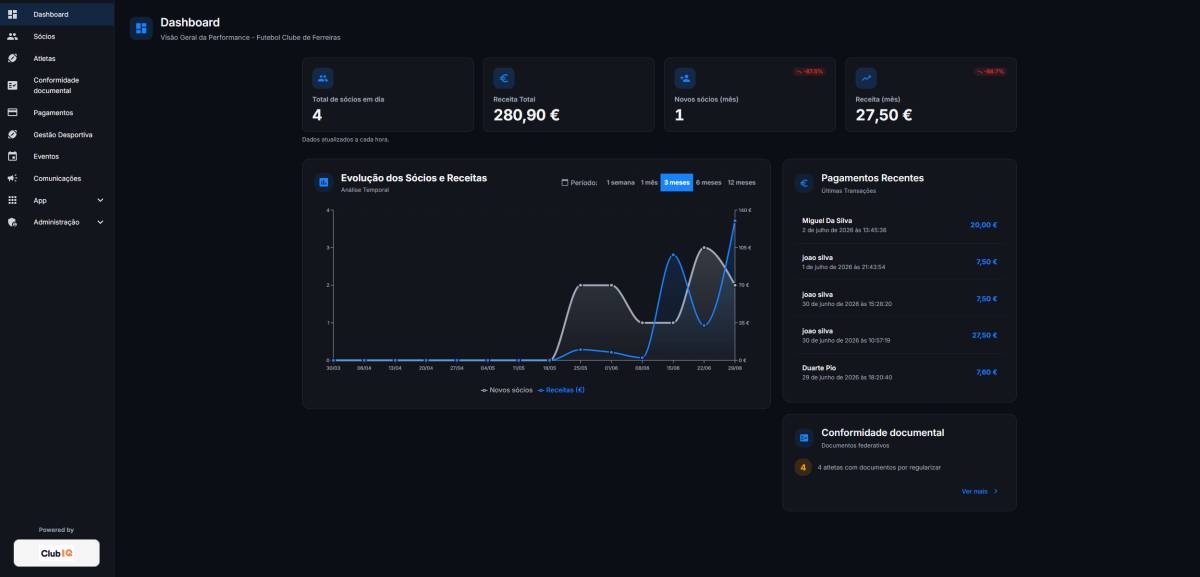Image resolution: width=1200 pixels, height=577 pixels.
Task: Click the percentage badge on Receita (mês) card
Action: [991, 72]
